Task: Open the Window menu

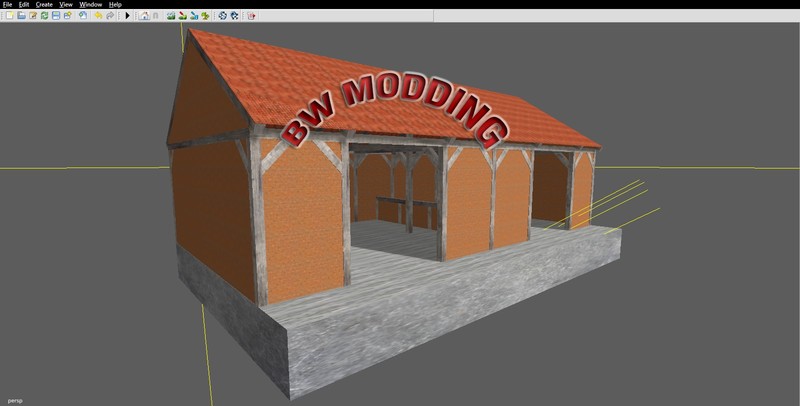Action: point(91,5)
